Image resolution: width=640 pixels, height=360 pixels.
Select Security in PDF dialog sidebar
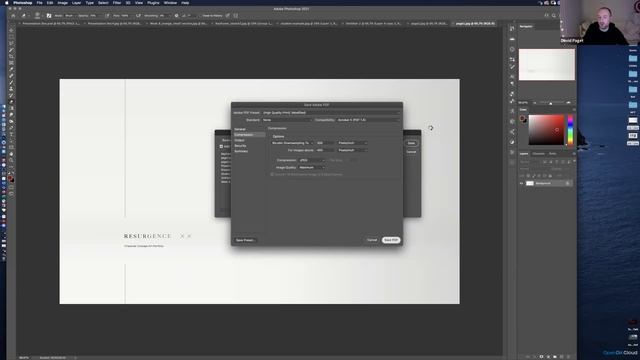click(x=240, y=146)
